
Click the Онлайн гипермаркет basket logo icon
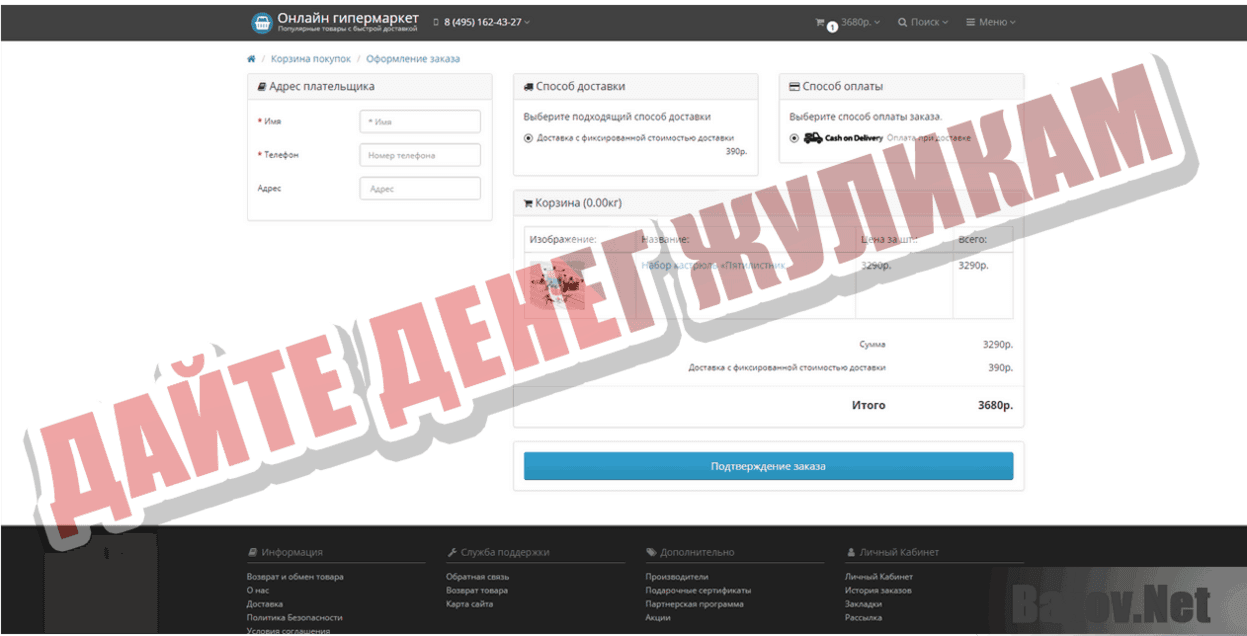[262, 22]
